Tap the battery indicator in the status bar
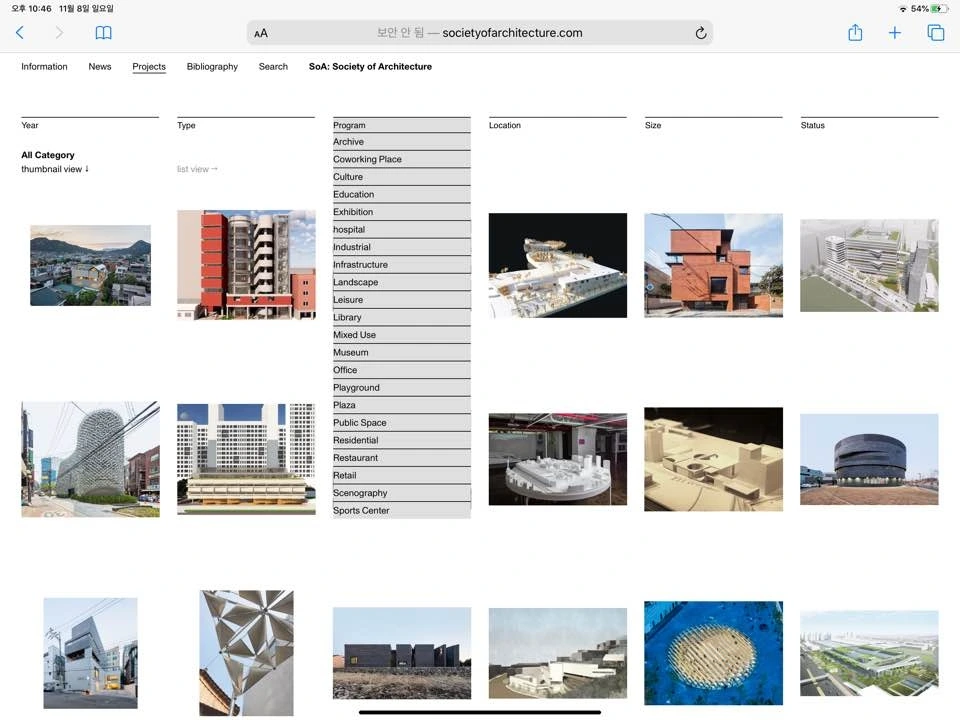Screen dimensions: 960x720 point(939,9)
